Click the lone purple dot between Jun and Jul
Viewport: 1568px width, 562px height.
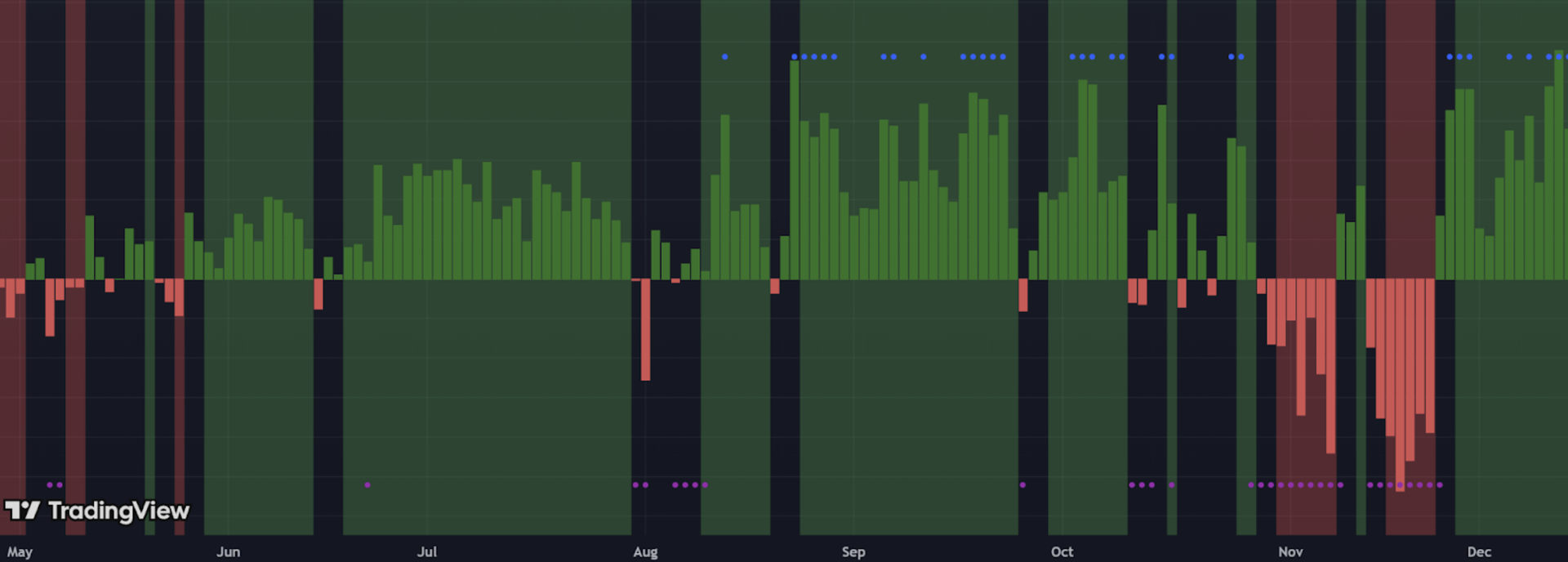(367, 485)
